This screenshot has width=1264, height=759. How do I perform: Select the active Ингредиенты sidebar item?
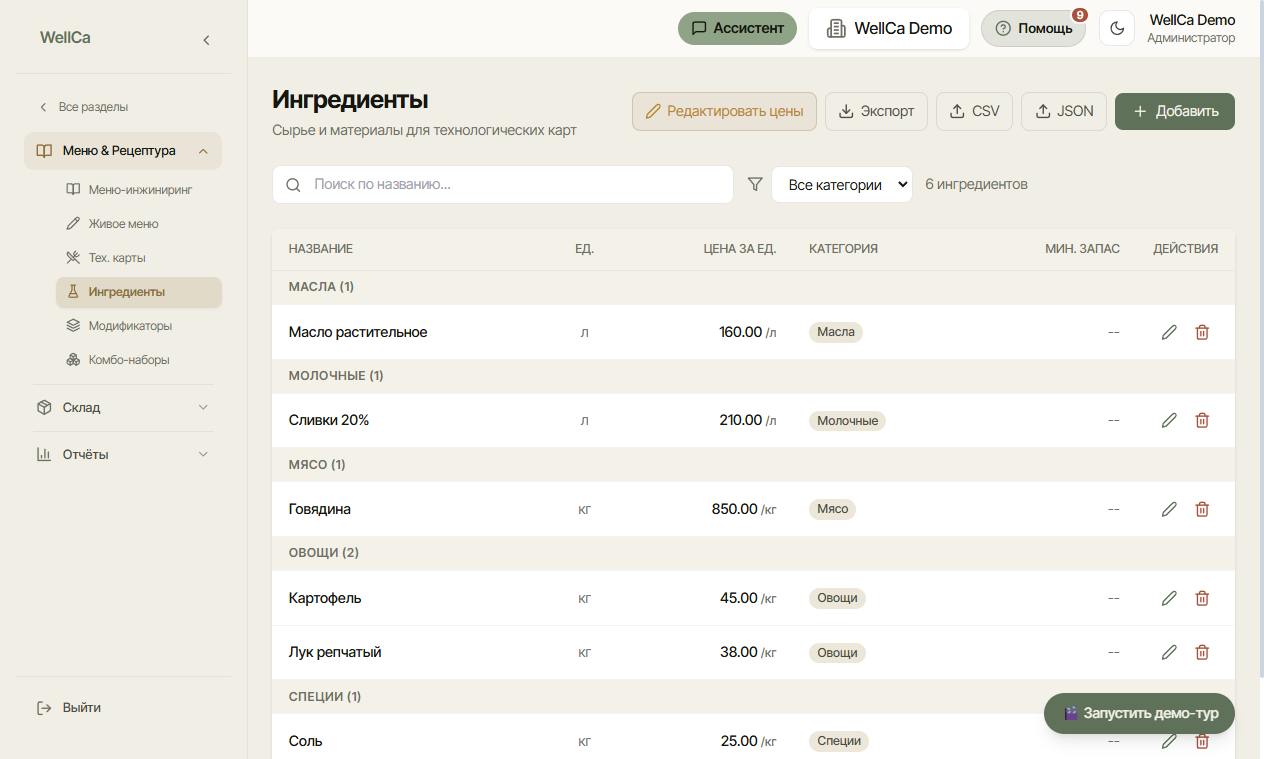(x=139, y=292)
